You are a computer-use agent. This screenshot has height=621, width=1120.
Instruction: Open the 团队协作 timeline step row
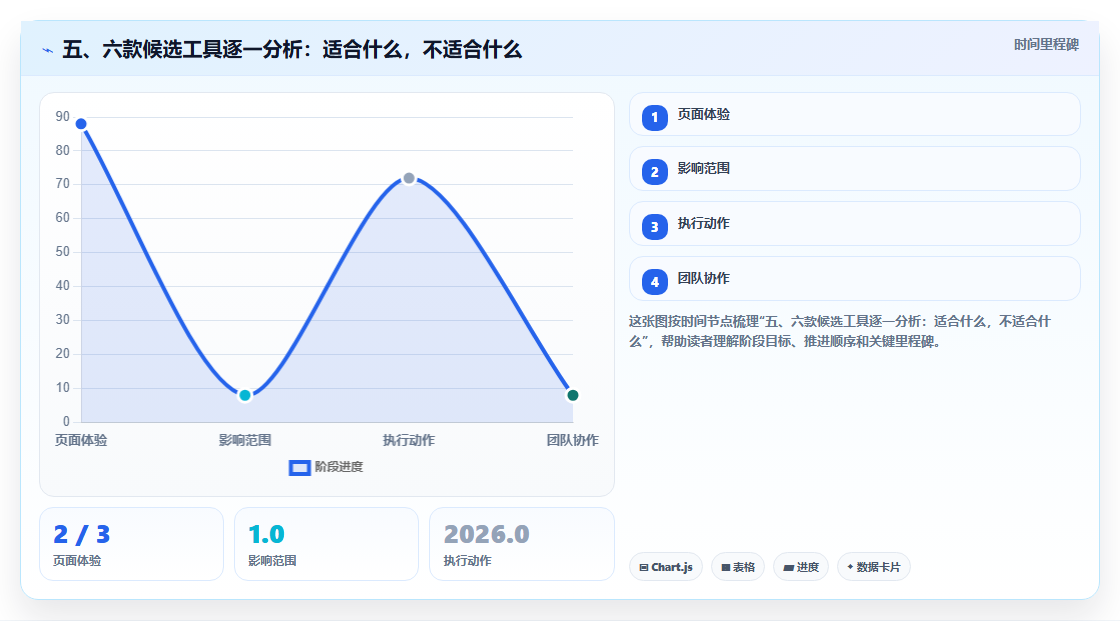coord(854,279)
